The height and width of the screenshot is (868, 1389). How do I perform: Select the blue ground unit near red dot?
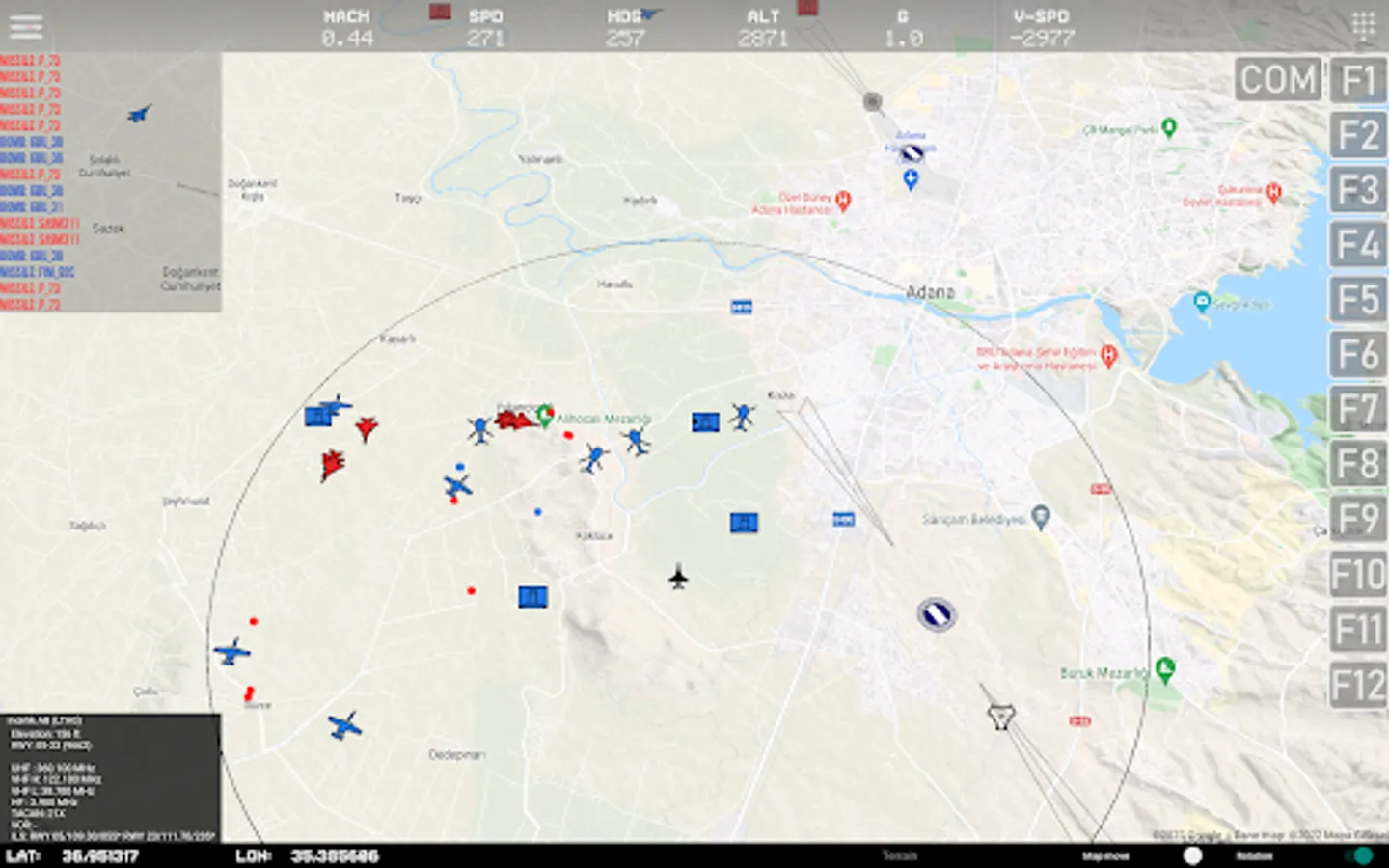point(532,597)
